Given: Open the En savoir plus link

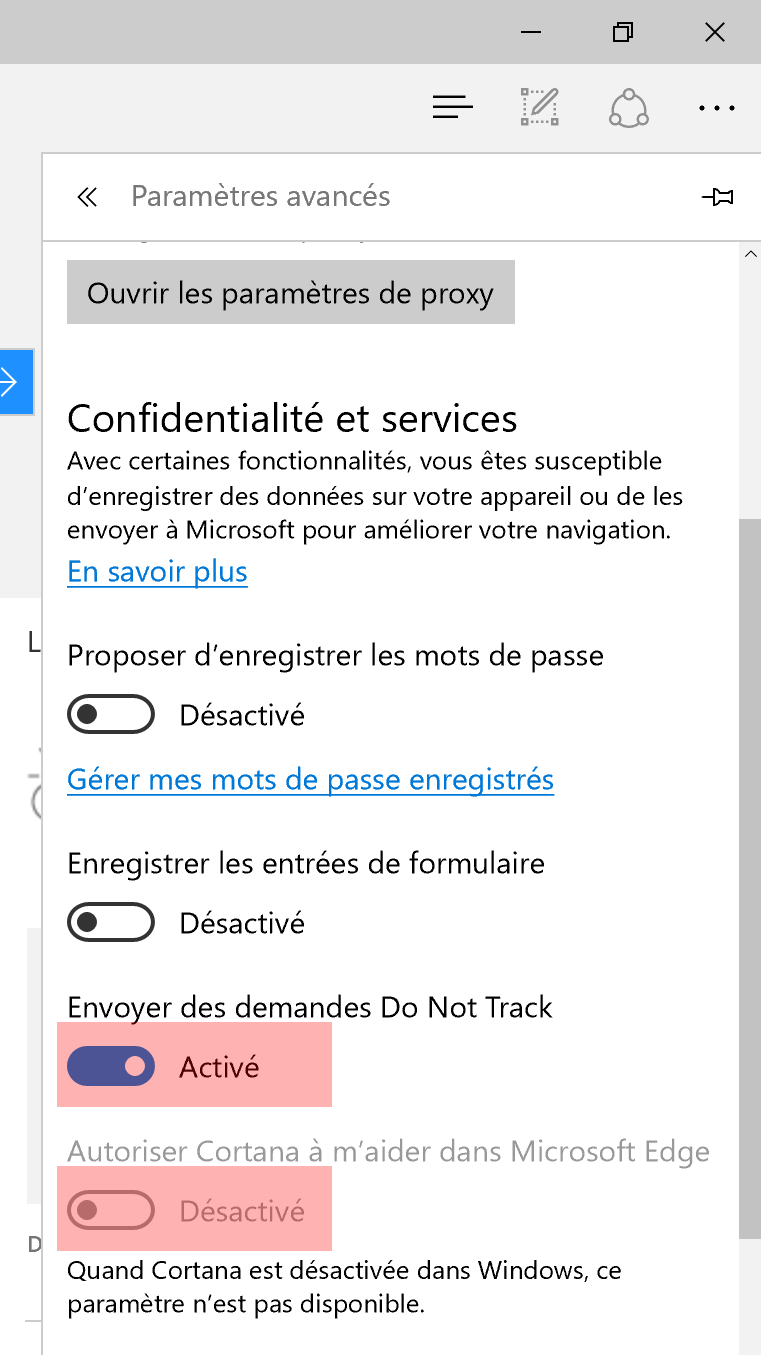Looking at the screenshot, I should (157, 572).
